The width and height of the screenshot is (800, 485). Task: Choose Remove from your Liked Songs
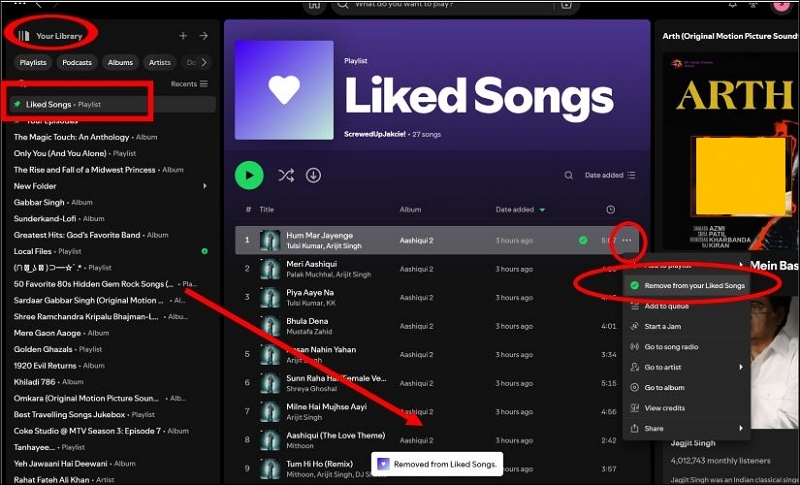pyautogui.click(x=687, y=286)
